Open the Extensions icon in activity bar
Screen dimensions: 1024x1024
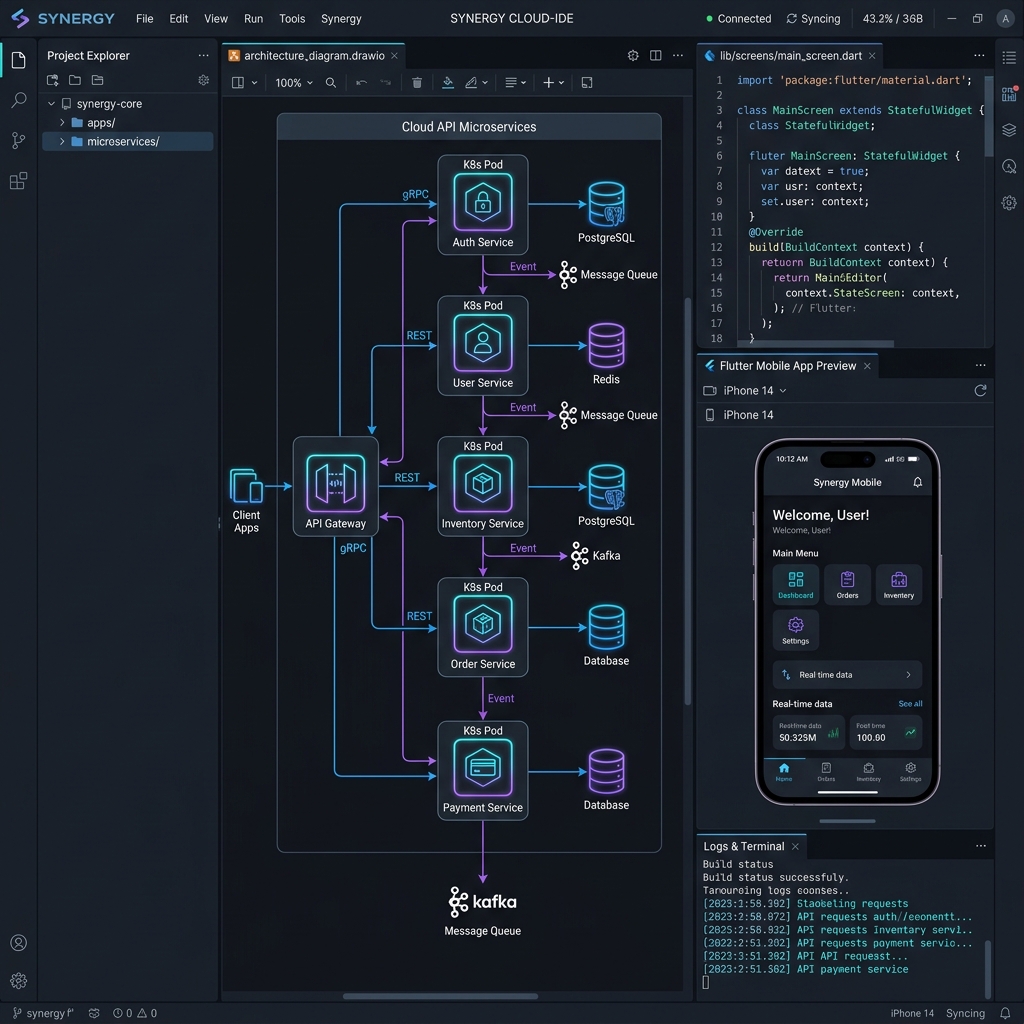coord(18,181)
